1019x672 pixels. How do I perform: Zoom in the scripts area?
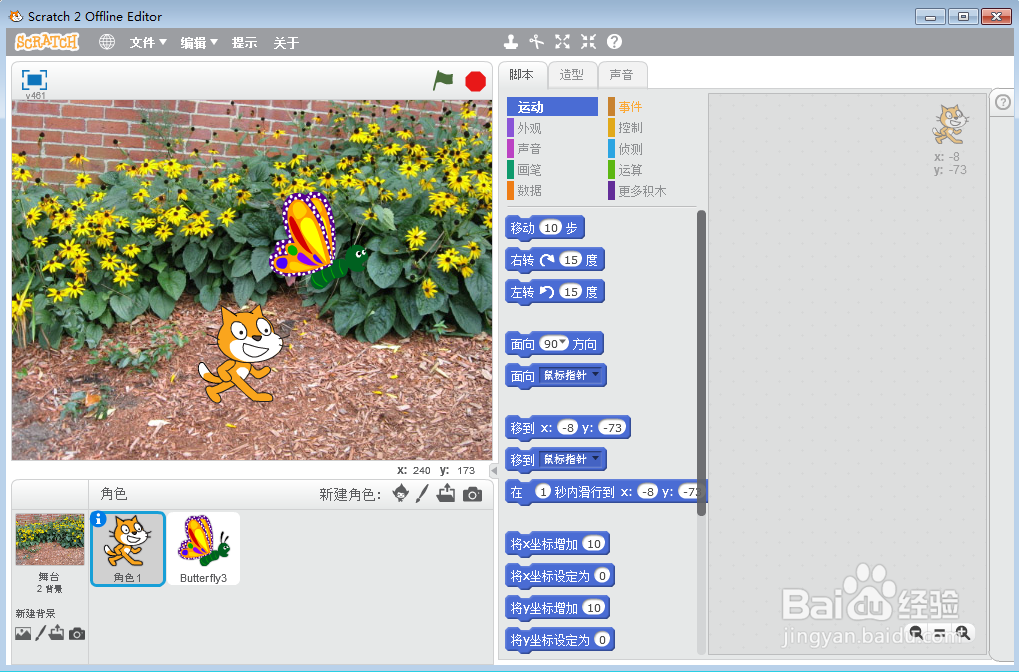click(963, 632)
